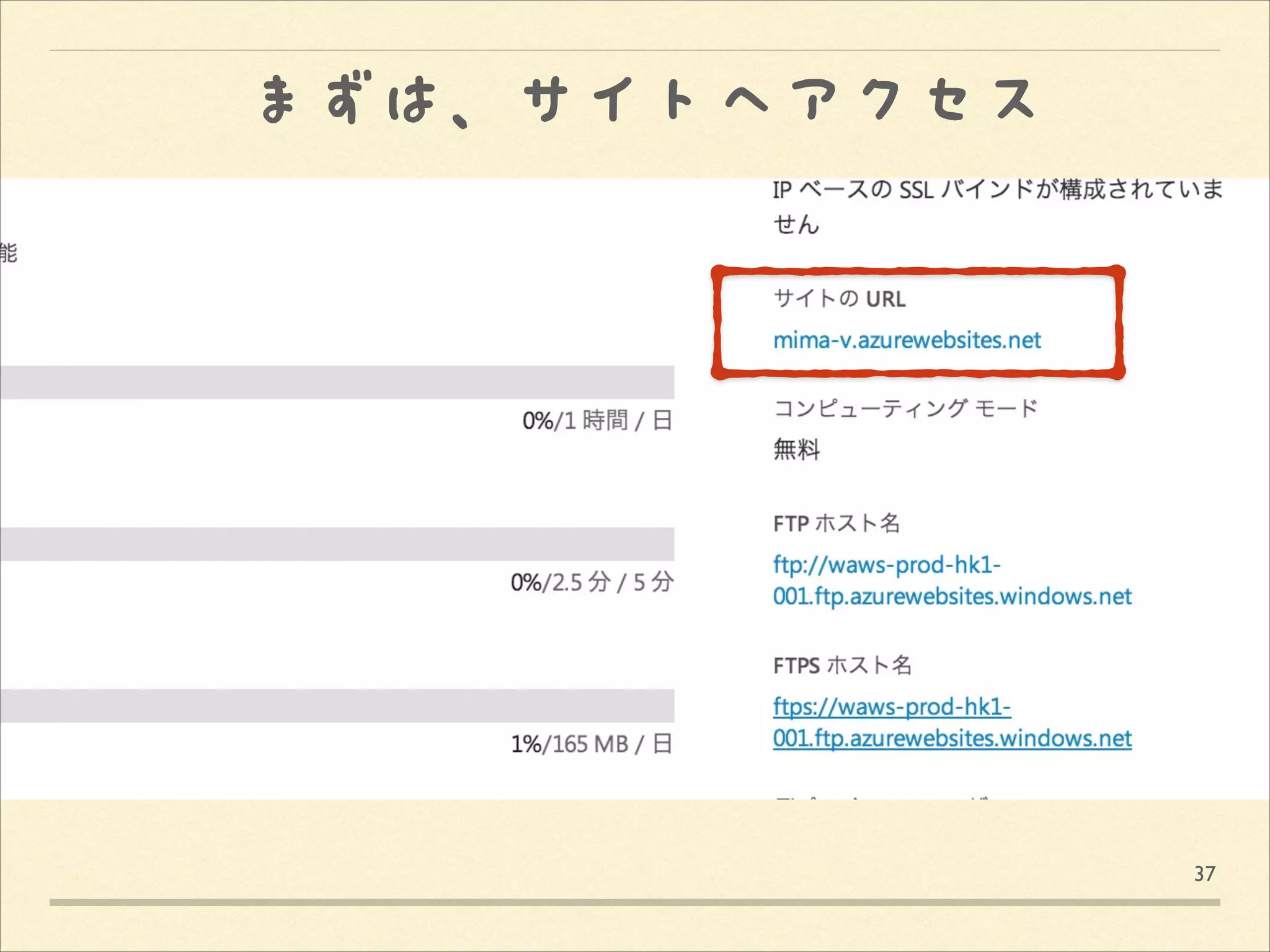
Task: Click the usage bar above '0%/1 時間 / 日'
Action: (x=337, y=382)
